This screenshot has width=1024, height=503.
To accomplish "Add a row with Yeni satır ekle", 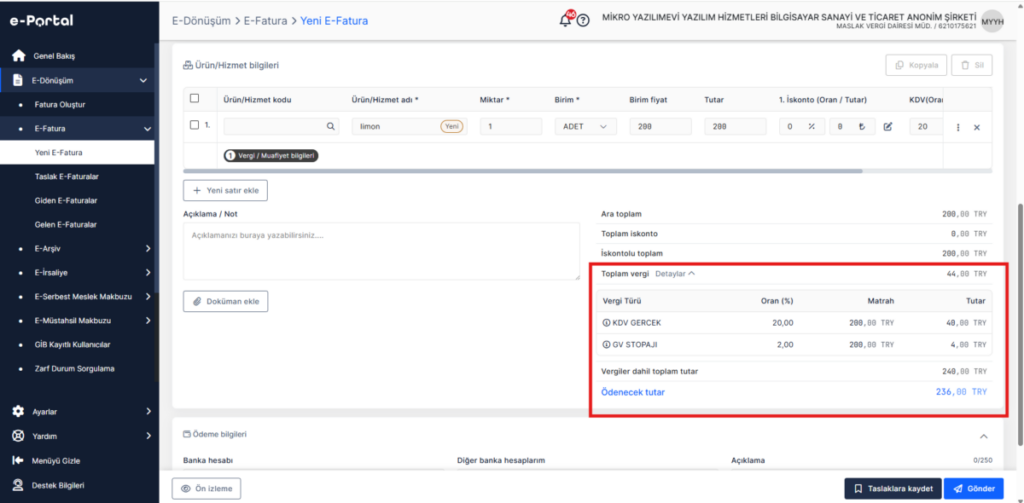I will [225, 191].
